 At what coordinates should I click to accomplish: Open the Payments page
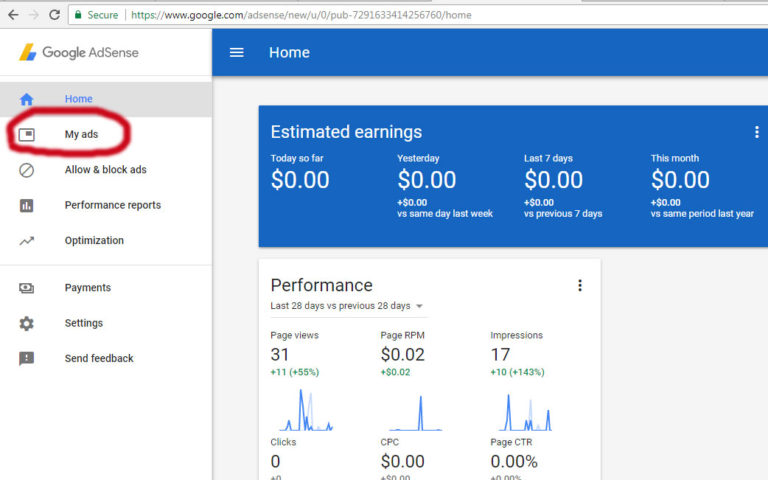point(106,288)
